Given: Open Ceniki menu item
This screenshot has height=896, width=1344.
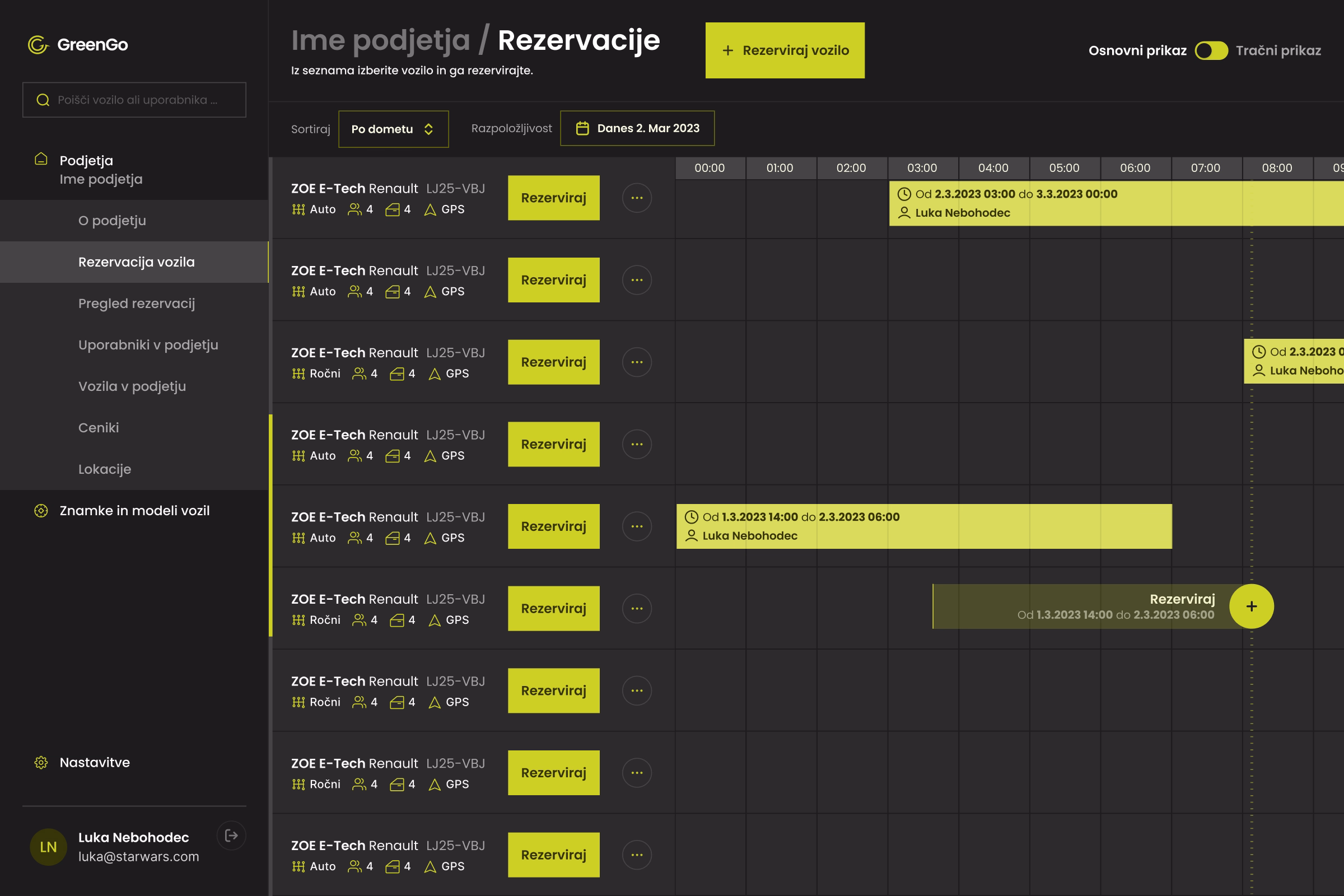Looking at the screenshot, I should point(134,427).
